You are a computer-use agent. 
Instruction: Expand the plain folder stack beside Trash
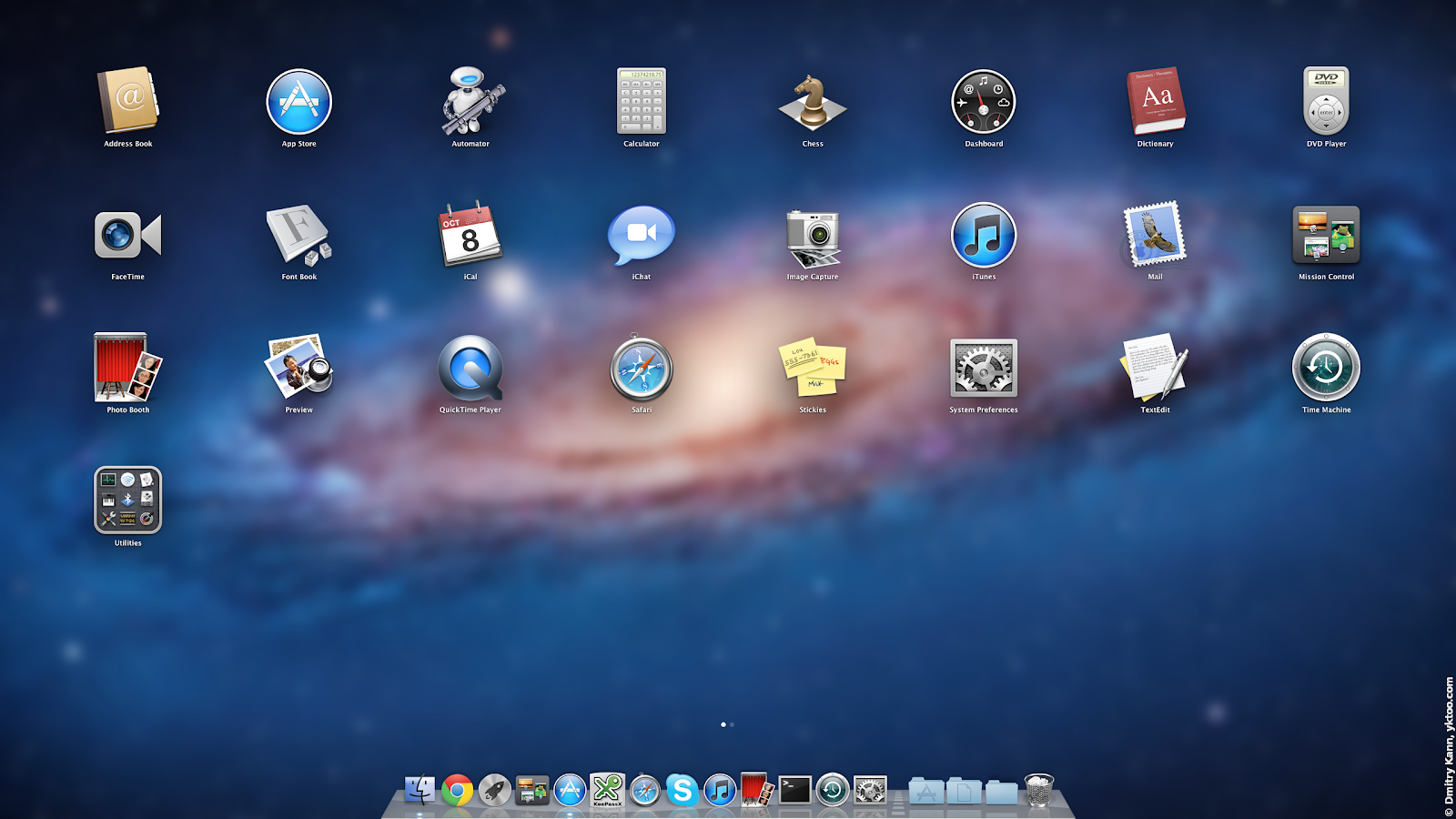click(1001, 791)
